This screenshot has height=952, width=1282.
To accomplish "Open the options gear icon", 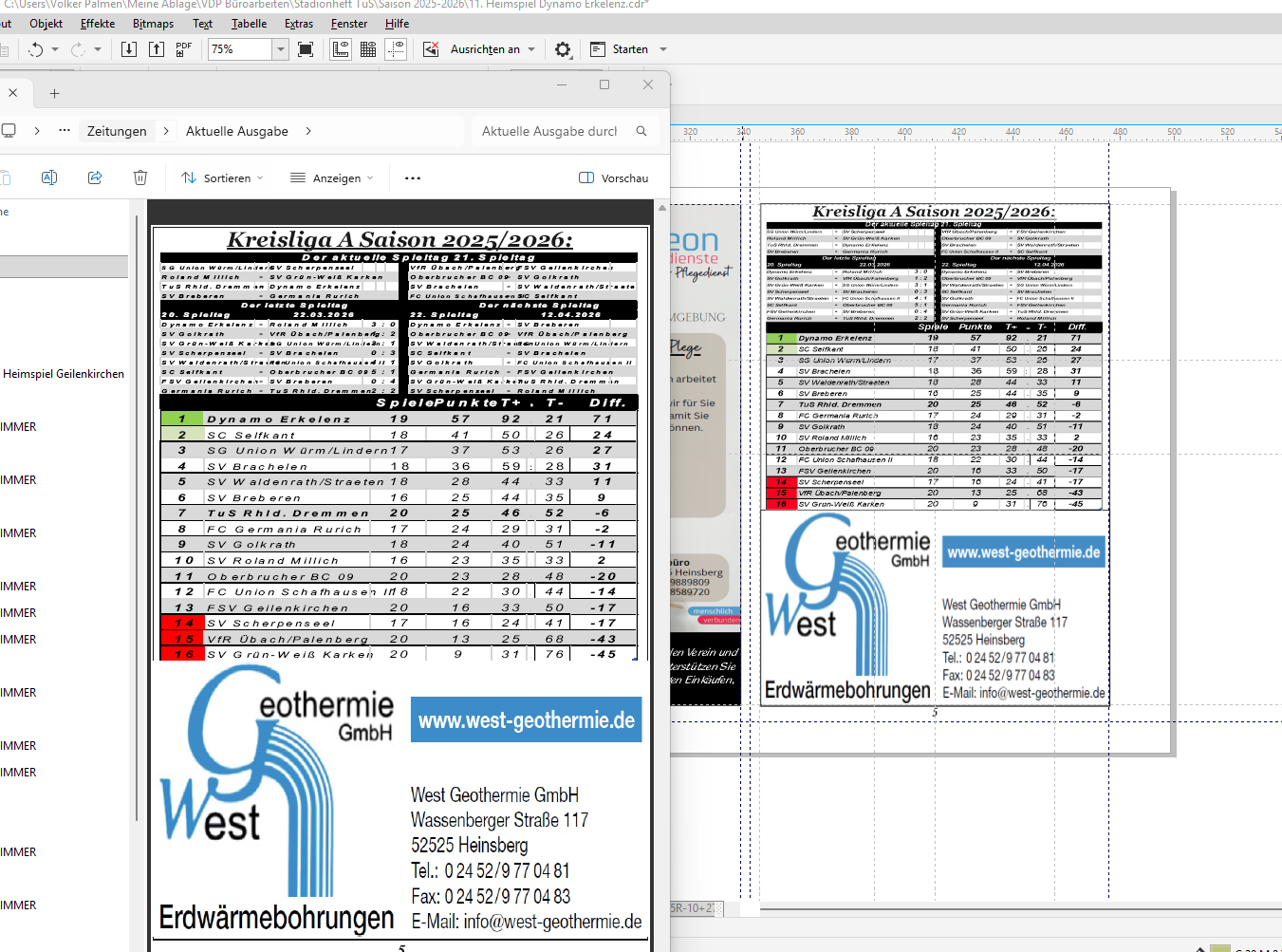I will pos(563,49).
